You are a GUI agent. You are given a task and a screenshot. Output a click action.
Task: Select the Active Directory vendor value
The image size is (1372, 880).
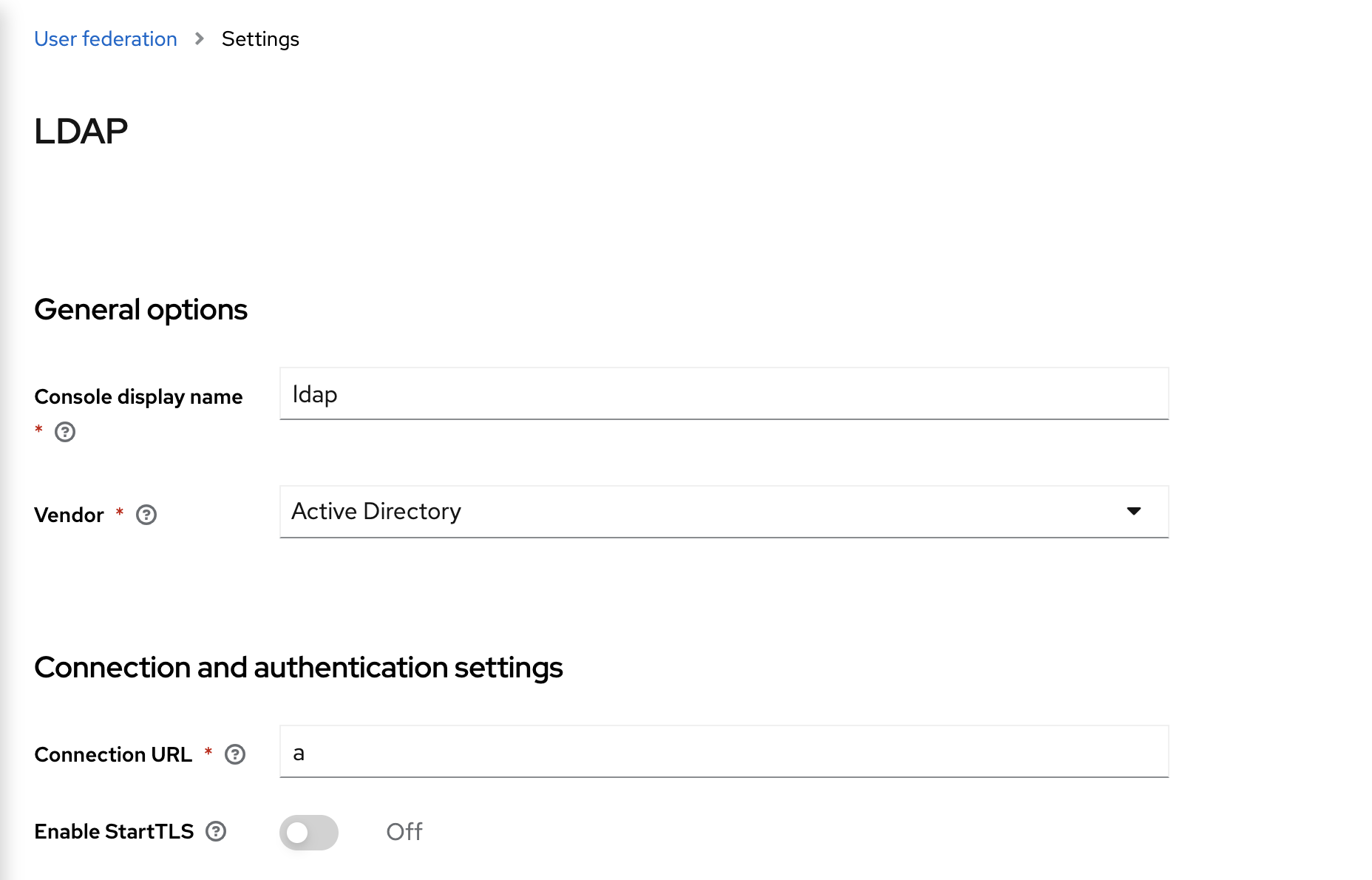pyautogui.click(x=376, y=511)
